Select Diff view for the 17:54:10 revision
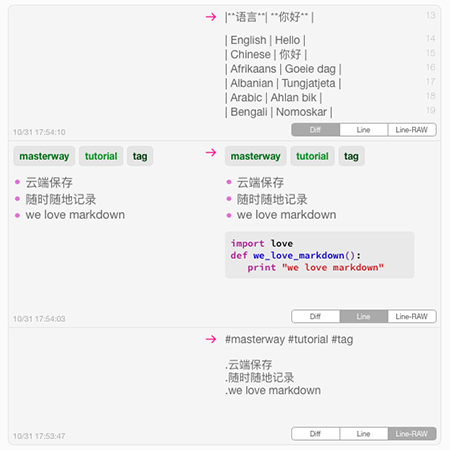450x450 pixels. [315, 130]
